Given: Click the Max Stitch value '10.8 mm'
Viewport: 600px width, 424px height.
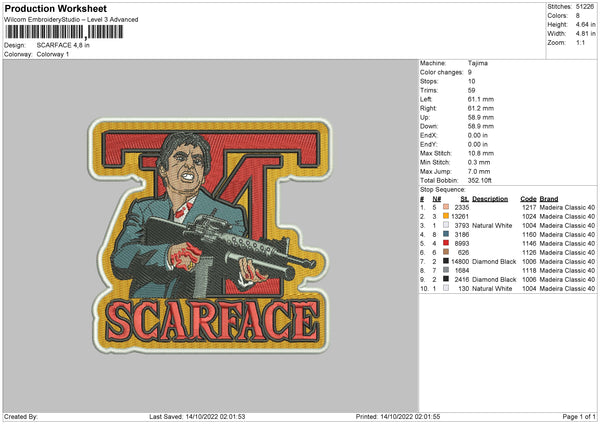Looking at the screenshot, I should 481,153.
